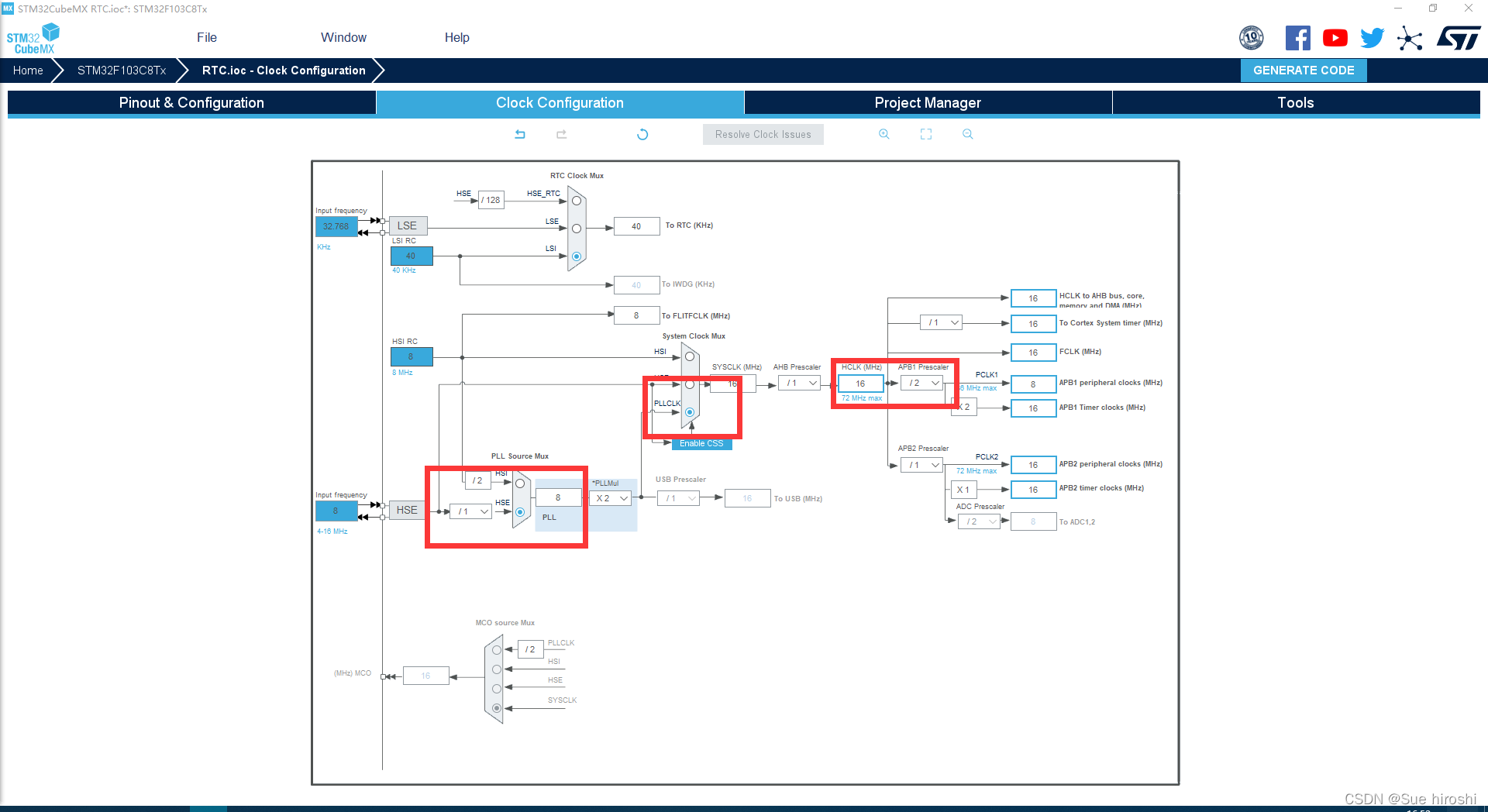Click the FCLK (MHz) value box
Image resolution: width=1488 pixels, height=812 pixels.
(1033, 353)
